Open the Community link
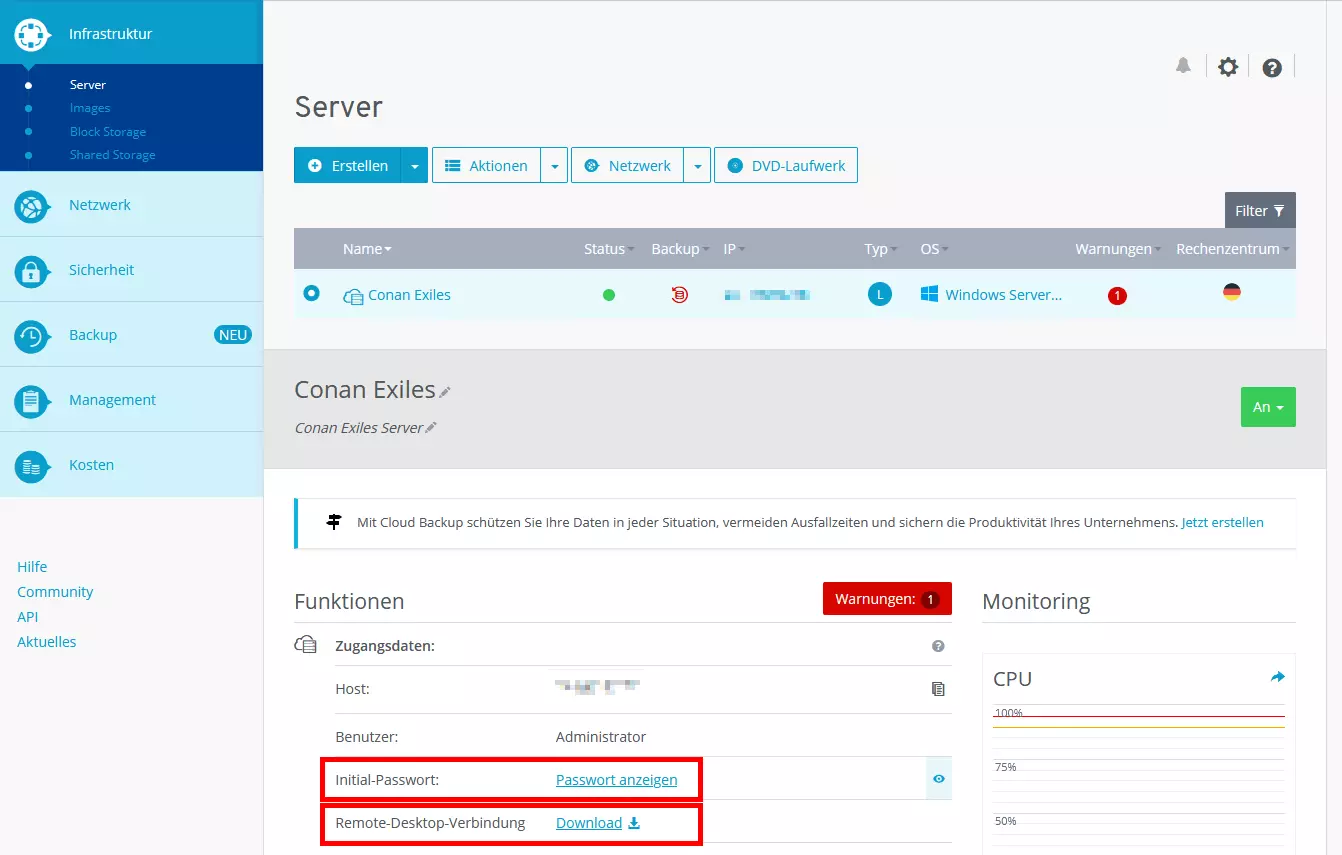Screen dimensions: 1342x855 [x=55, y=592]
